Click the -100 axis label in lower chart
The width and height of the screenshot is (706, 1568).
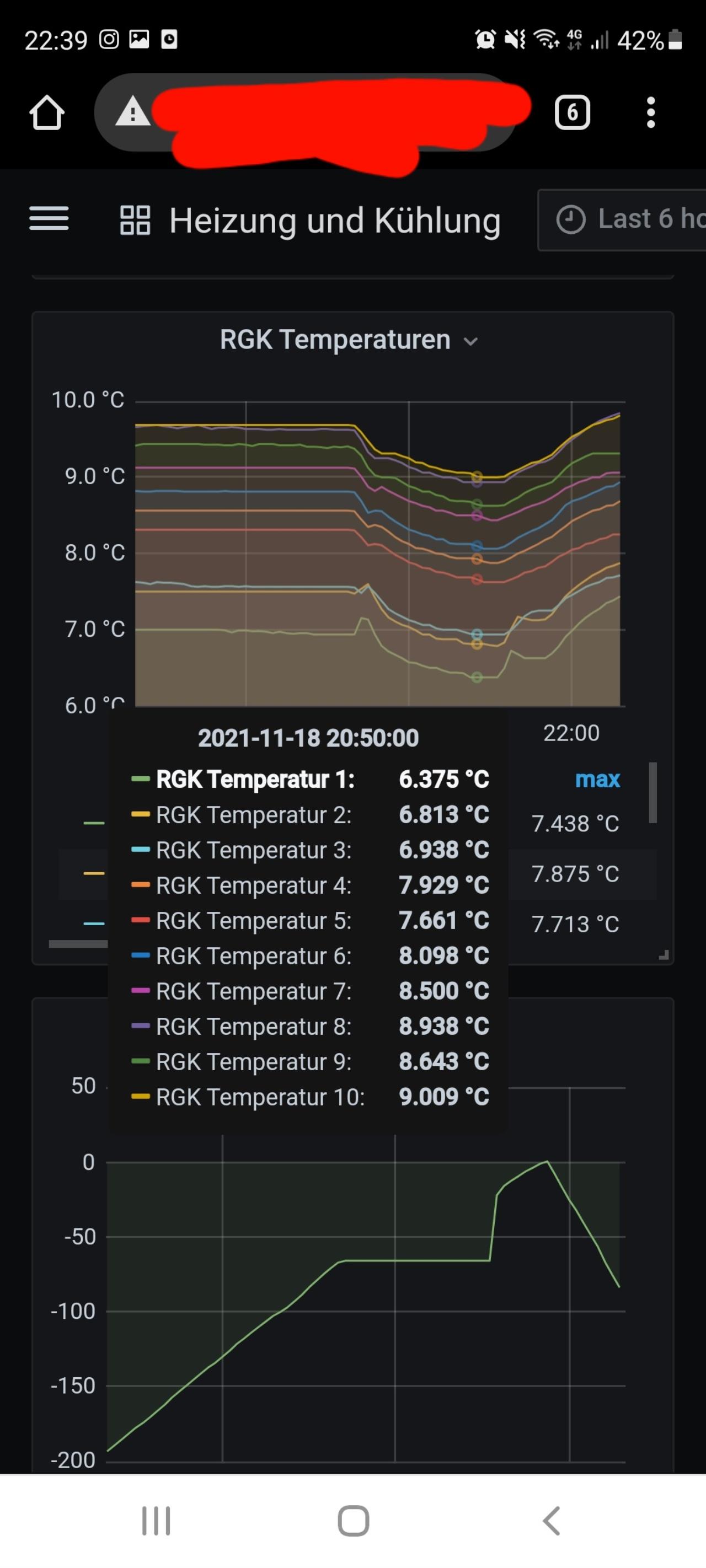pos(73,1311)
